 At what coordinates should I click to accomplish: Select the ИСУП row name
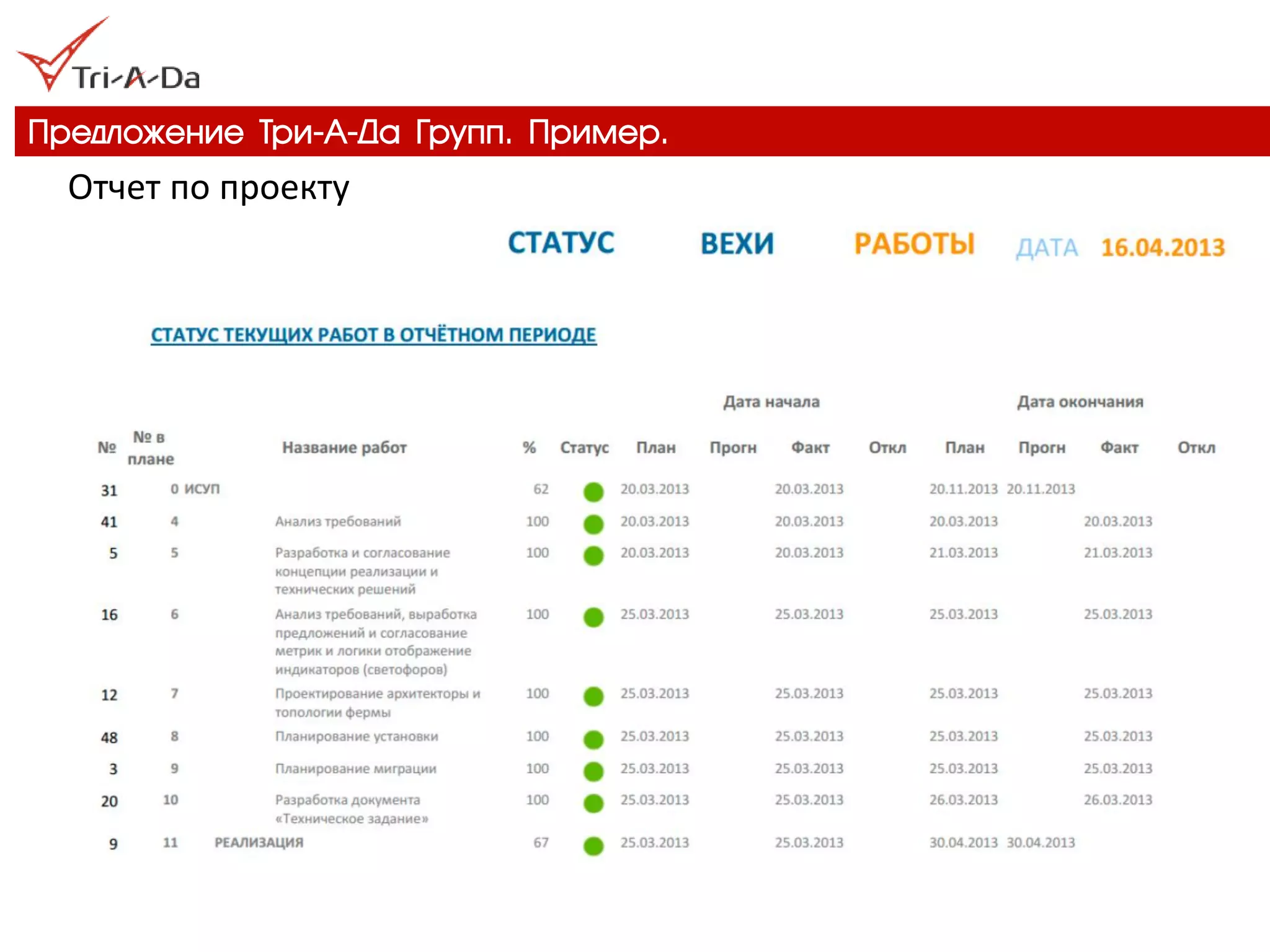[202, 489]
